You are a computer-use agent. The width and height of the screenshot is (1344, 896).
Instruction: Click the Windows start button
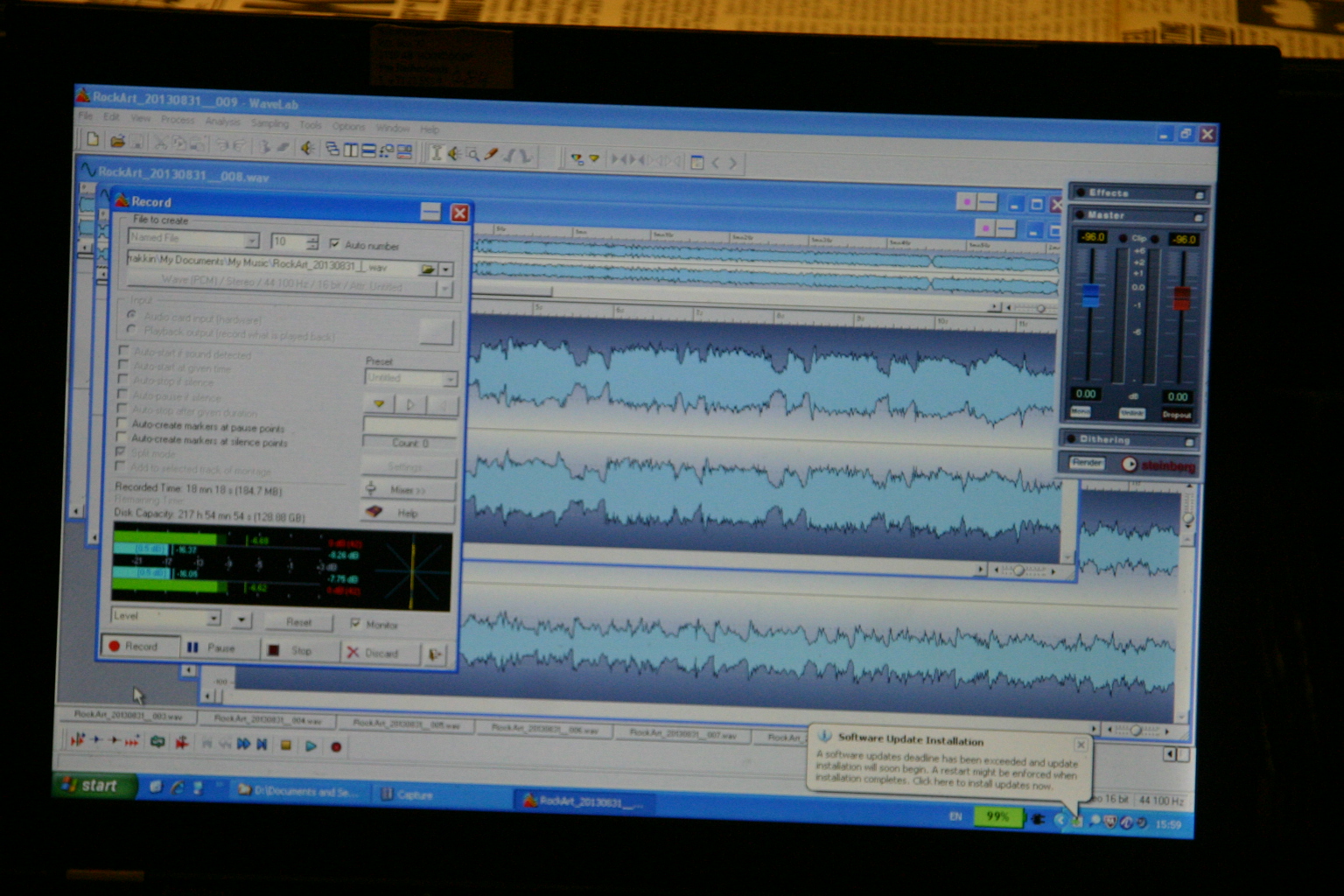click(92, 786)
